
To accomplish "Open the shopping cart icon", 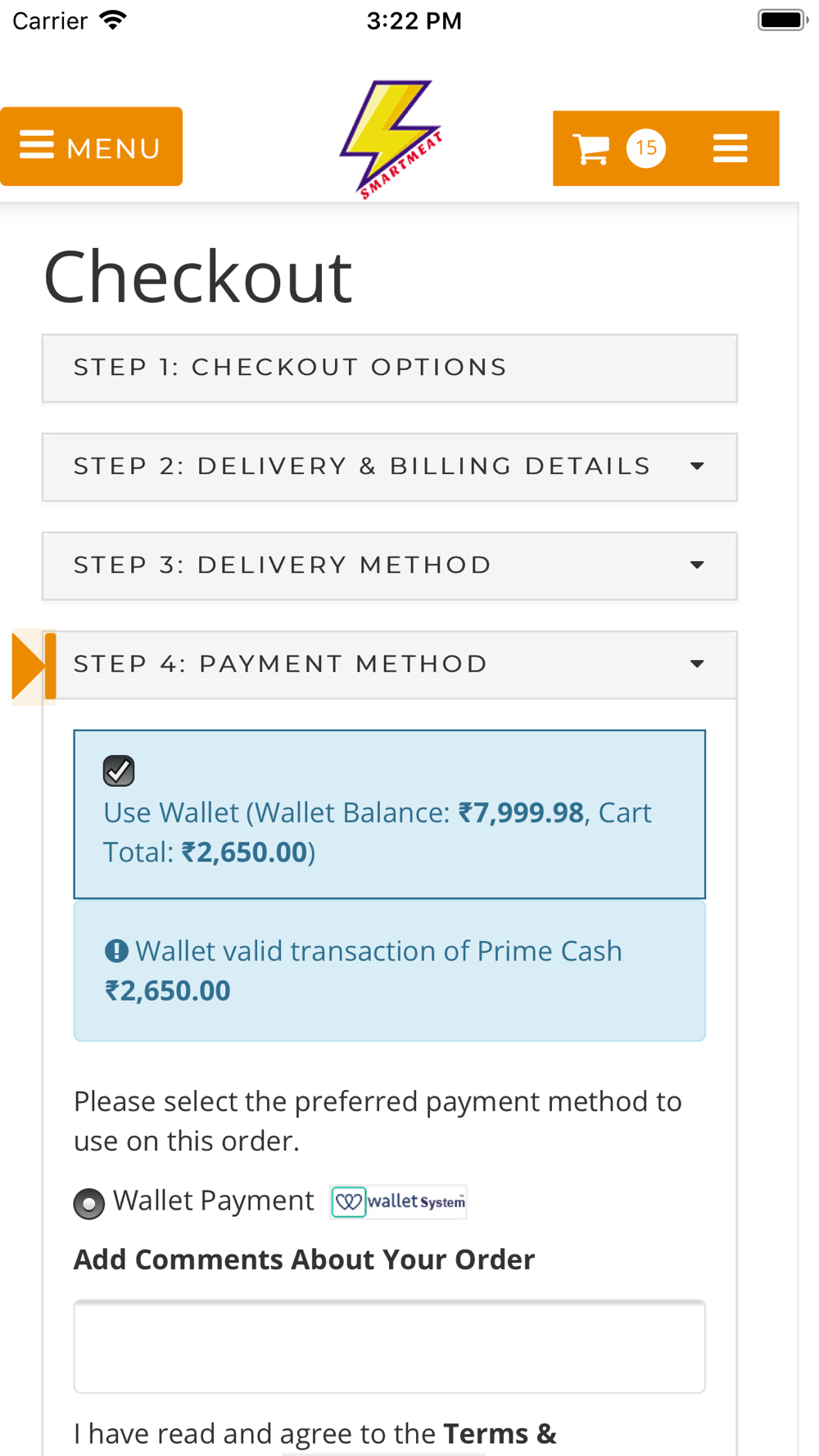I will point(590,148).
